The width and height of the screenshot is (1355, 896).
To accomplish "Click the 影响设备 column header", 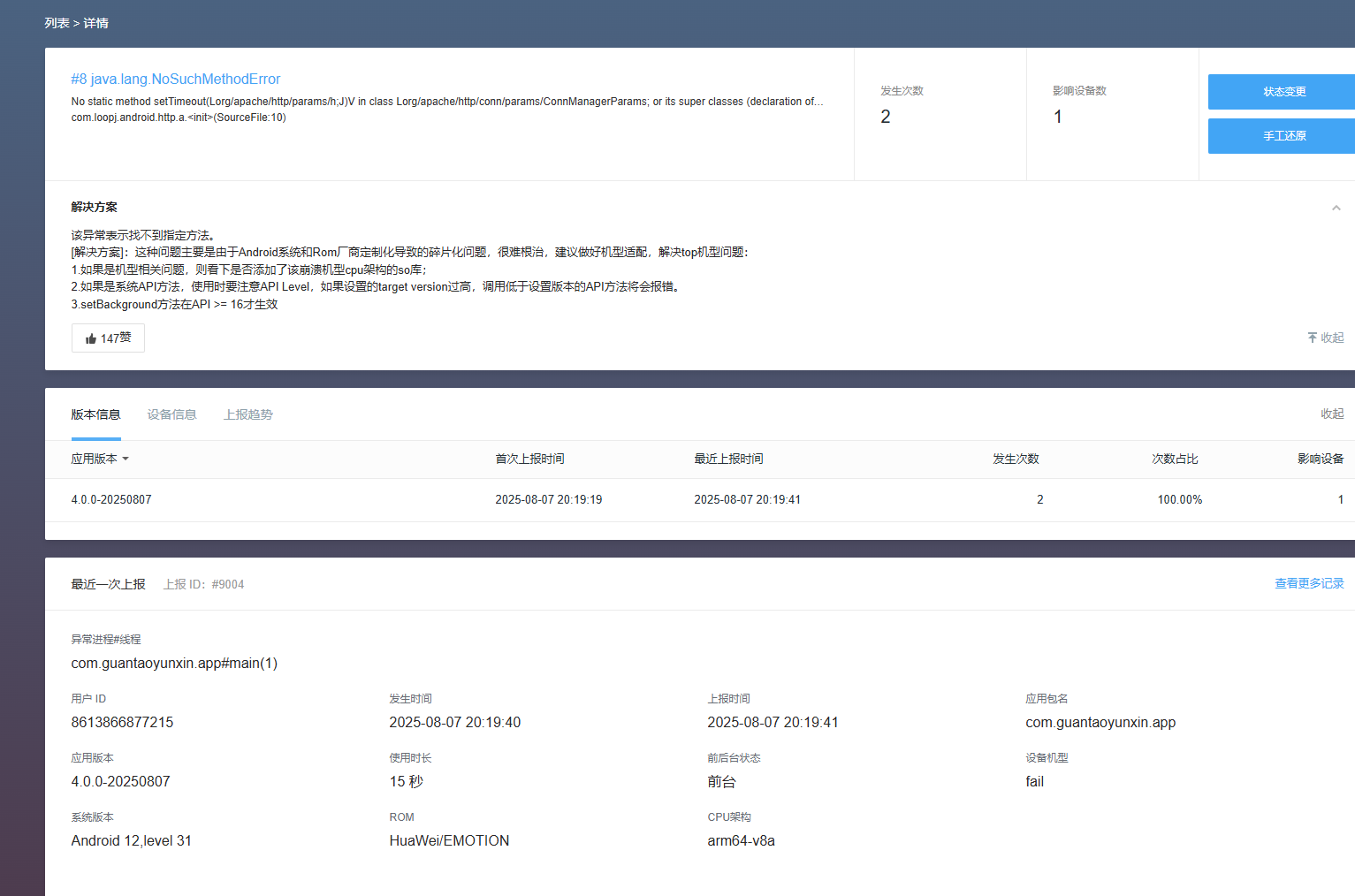I will [1321, 459].
